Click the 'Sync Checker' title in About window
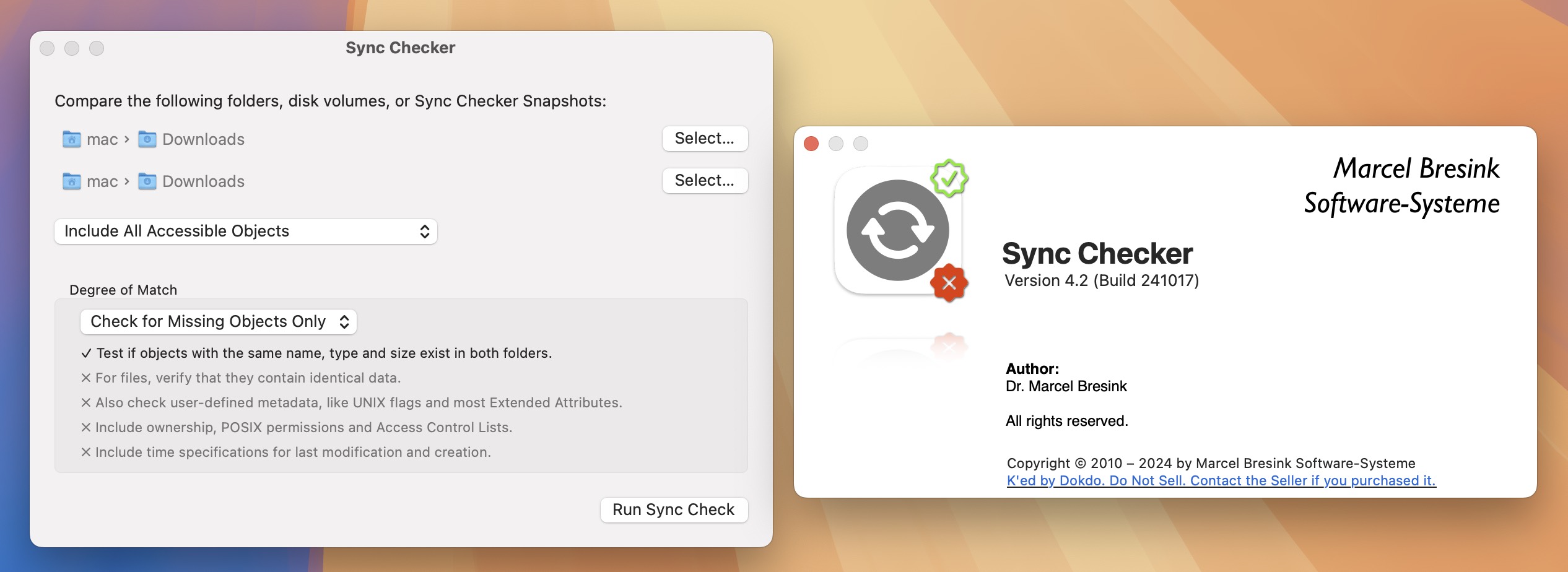 1097,253
